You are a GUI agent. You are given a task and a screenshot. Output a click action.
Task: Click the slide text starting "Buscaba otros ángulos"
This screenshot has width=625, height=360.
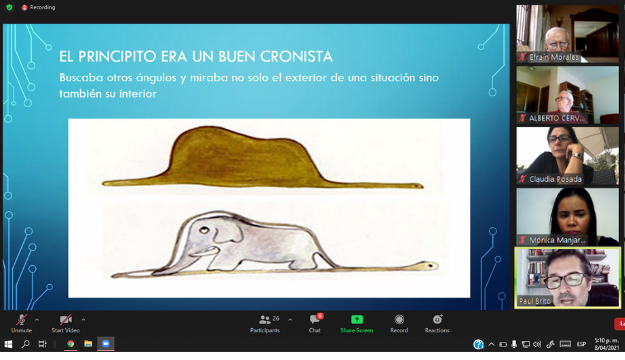(x=249, y=85)
